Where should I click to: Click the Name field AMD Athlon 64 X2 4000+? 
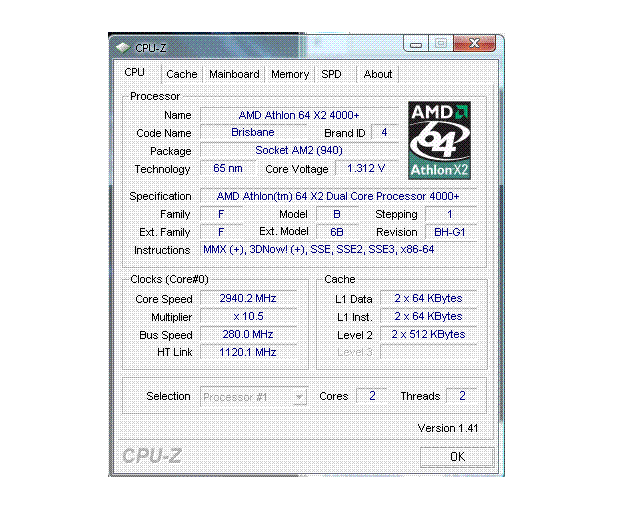click(x=299, y=115)
